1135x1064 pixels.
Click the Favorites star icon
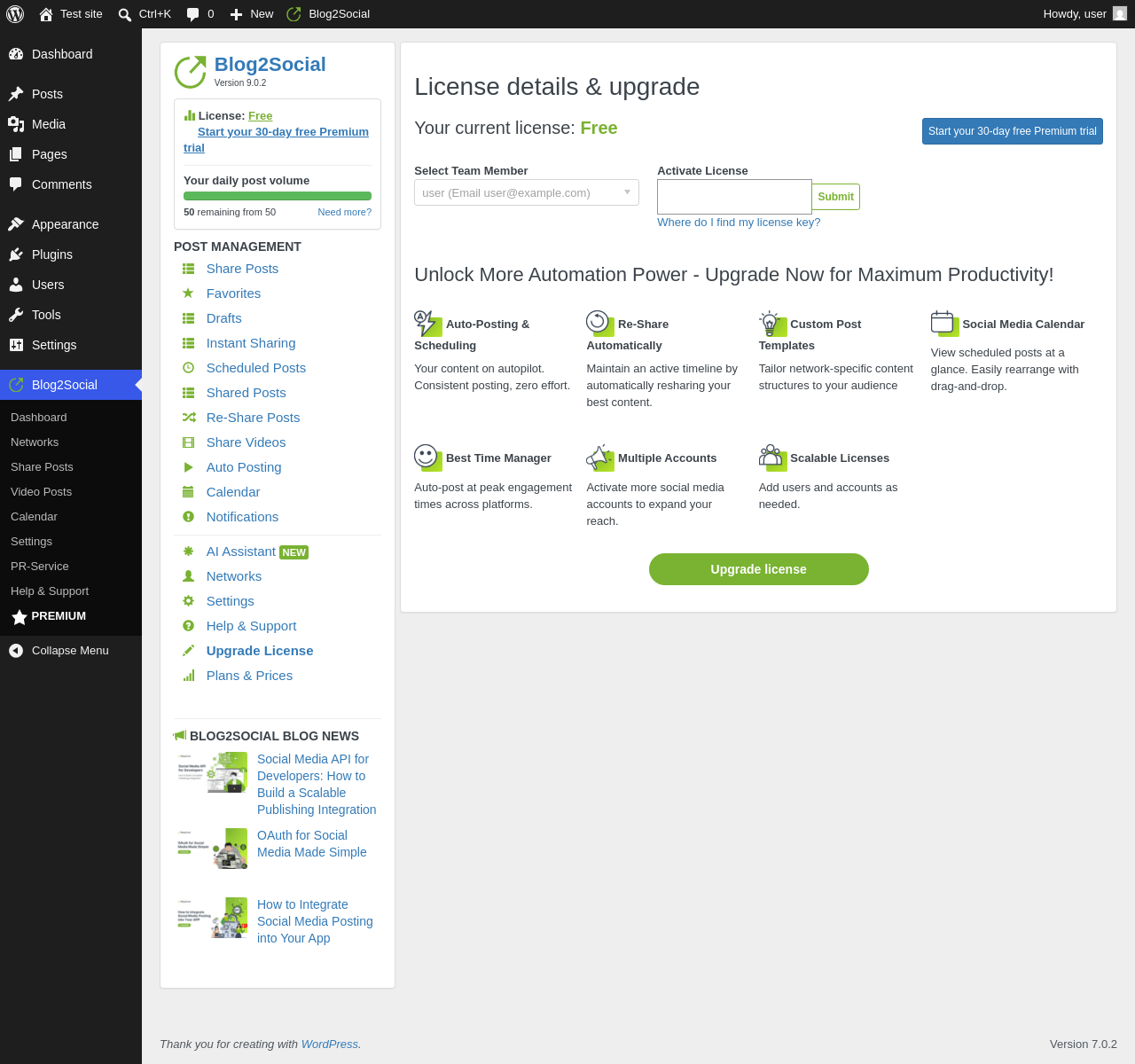coord(188,293)
